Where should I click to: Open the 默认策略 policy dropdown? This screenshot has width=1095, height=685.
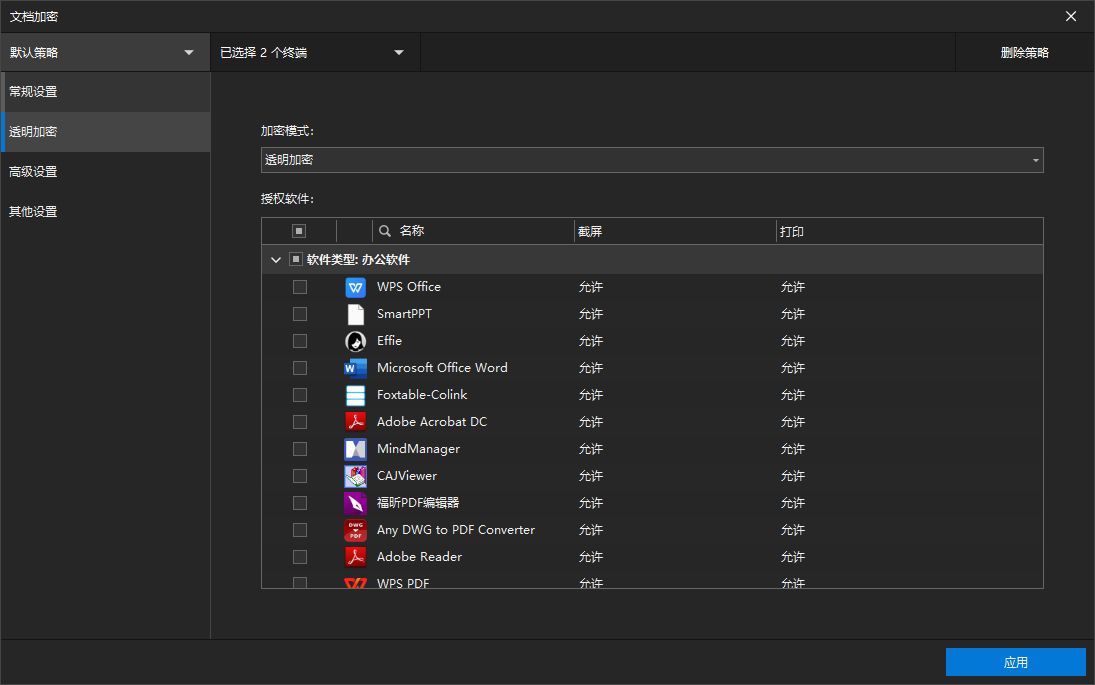tap(105, 52)
